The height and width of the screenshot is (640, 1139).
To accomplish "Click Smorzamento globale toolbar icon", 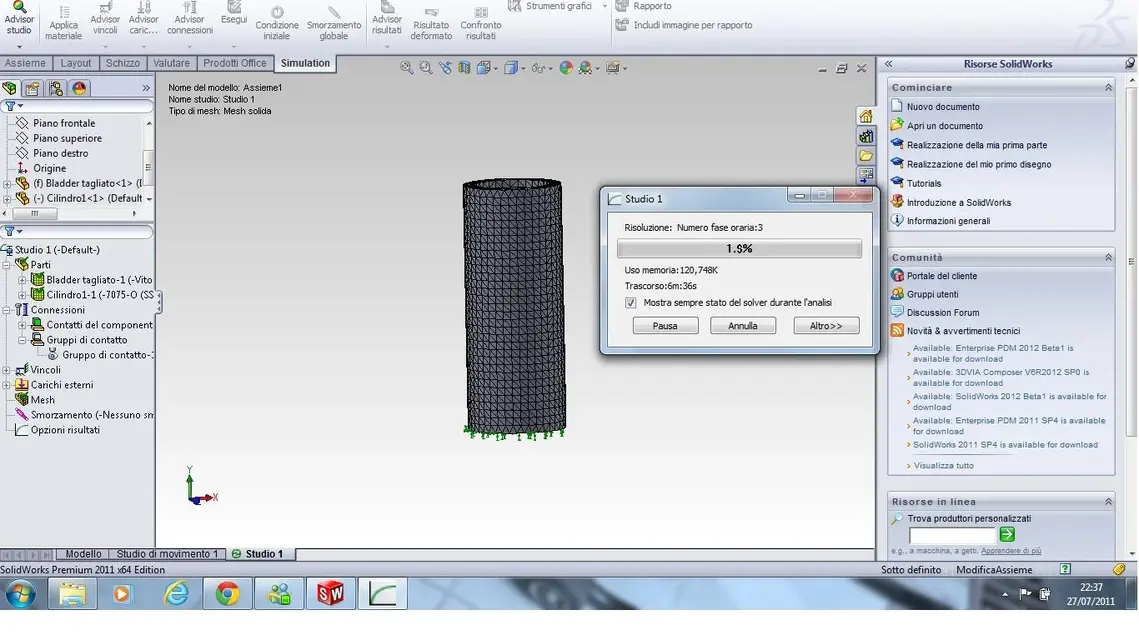I will [x=333, y=24].
